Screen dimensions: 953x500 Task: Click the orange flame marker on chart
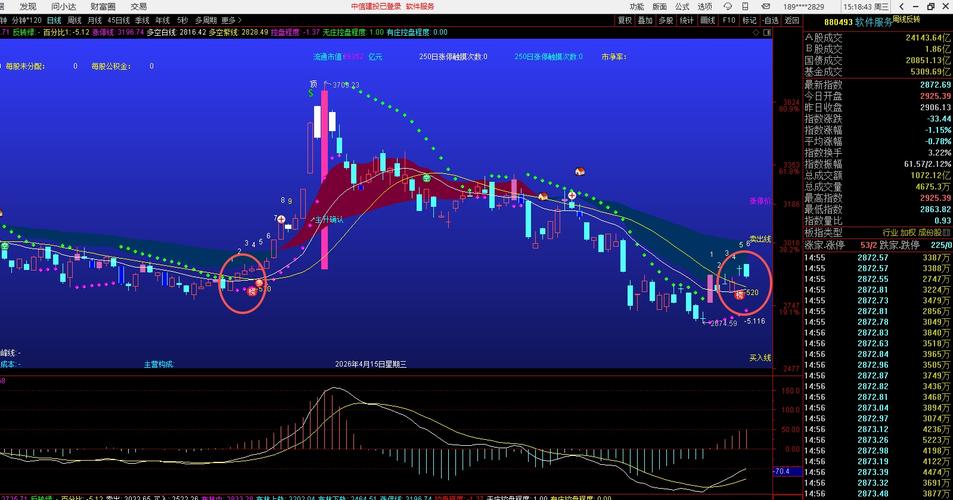[x=543, y=196]
